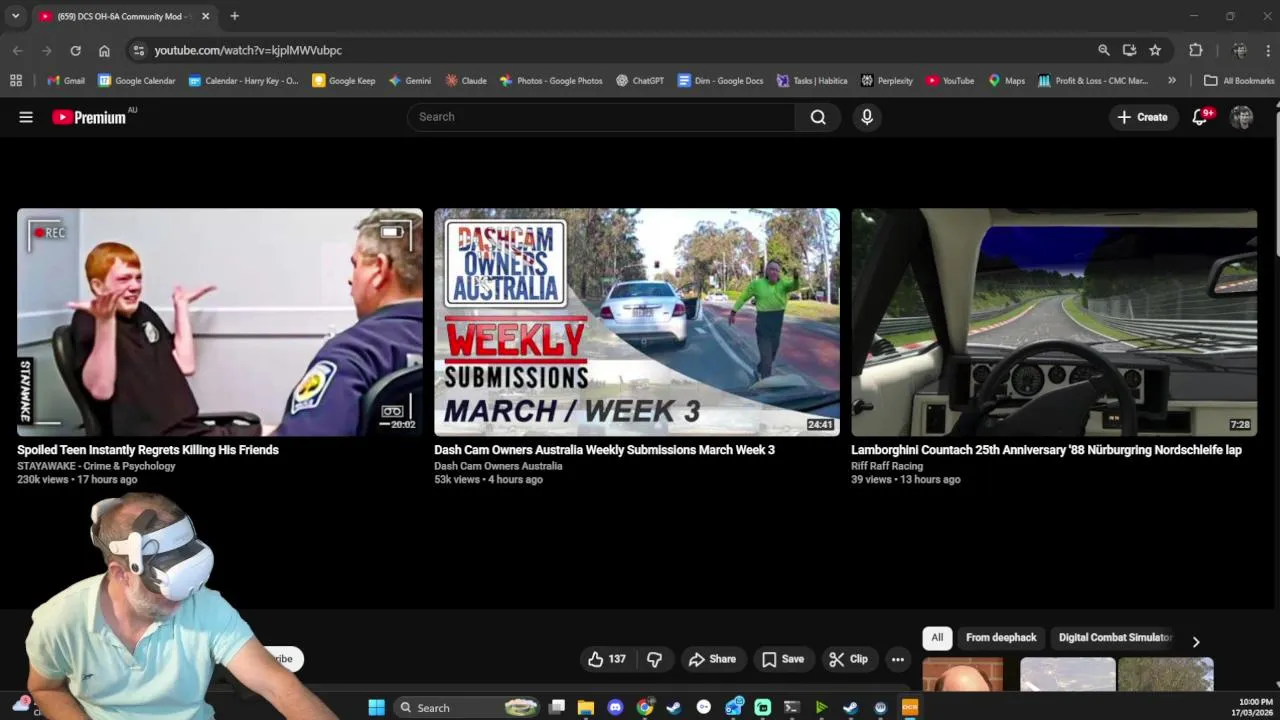Screen dimensions: 1280x720
Task: Reload the page in Chrome
Action: (75, 50)
